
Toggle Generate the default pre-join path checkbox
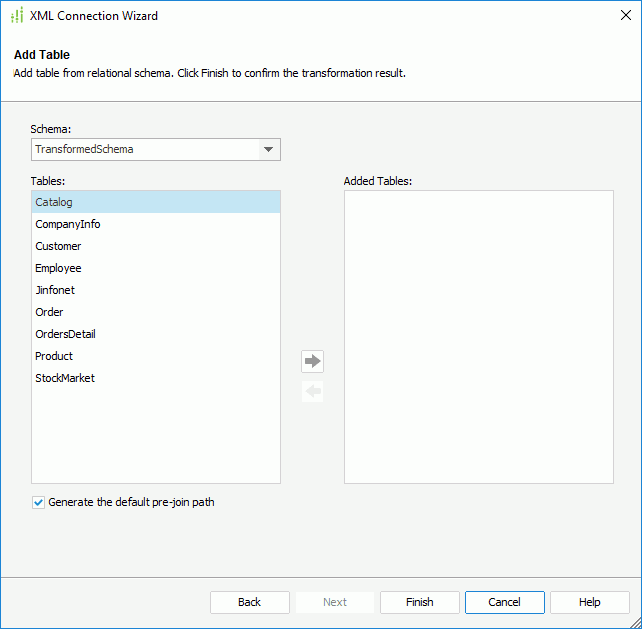[38, 502]
